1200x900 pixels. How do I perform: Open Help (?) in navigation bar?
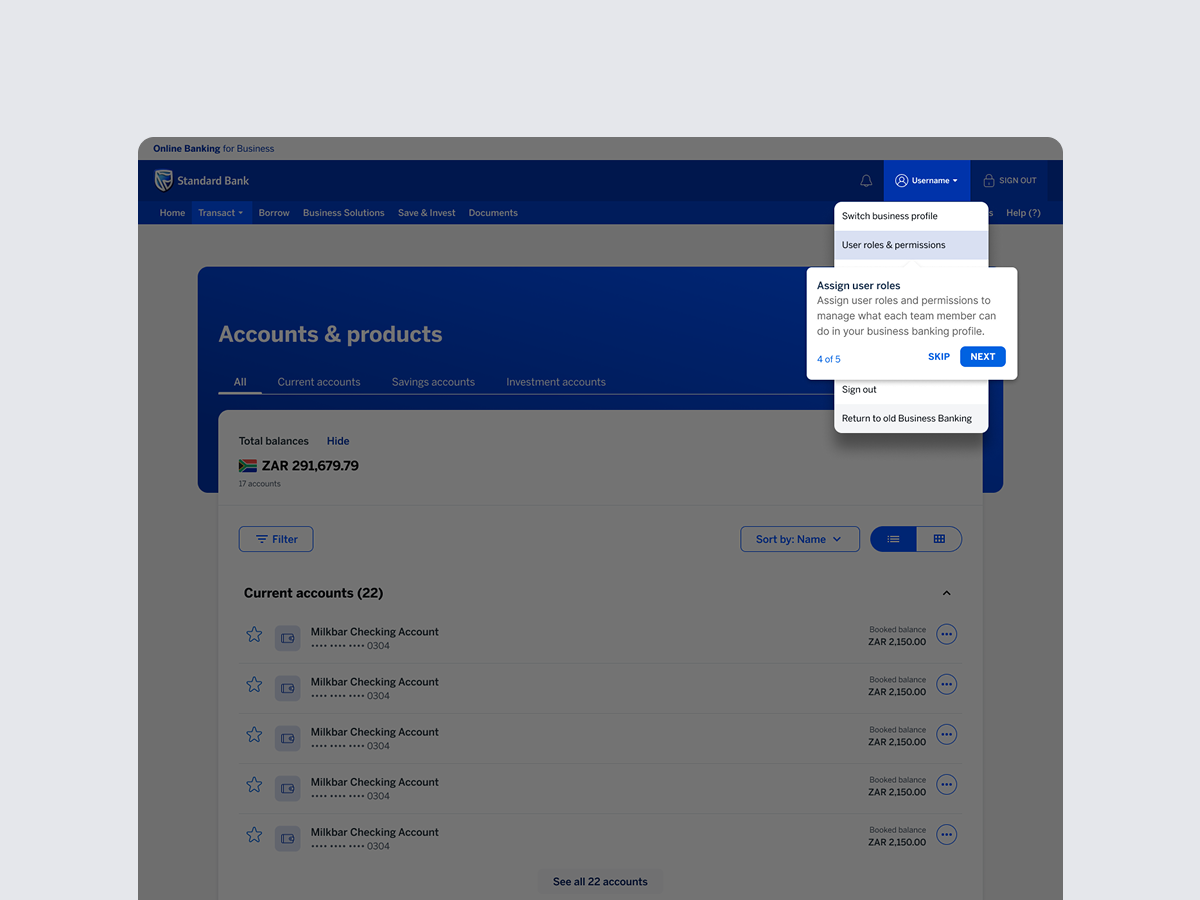pyautogui.click(x=1023, y=213)
